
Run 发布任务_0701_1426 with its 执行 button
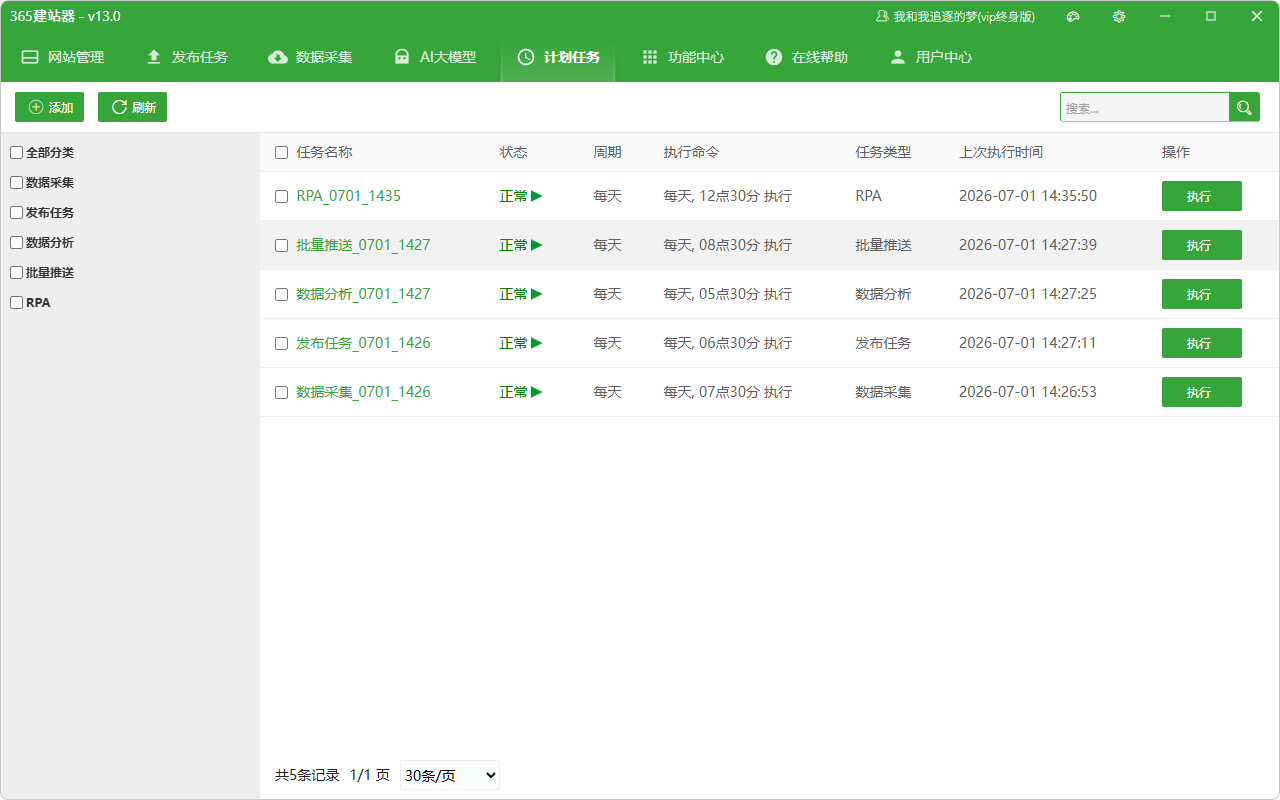1201,343
